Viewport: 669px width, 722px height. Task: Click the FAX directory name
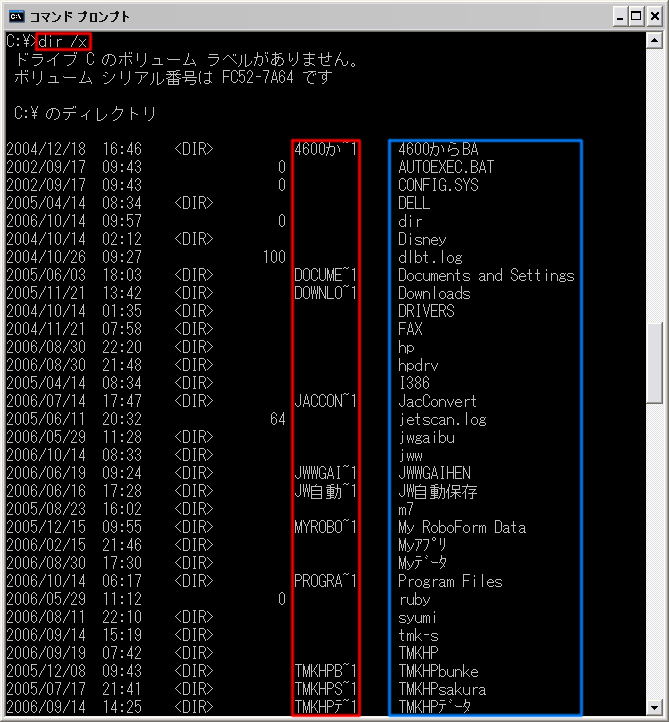coord(410,329)
